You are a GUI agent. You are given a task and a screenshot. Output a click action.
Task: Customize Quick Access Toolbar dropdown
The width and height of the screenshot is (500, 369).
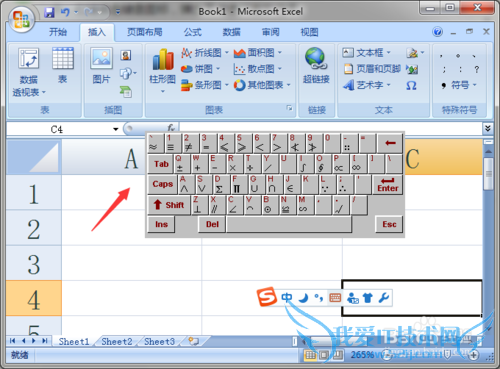118,13
